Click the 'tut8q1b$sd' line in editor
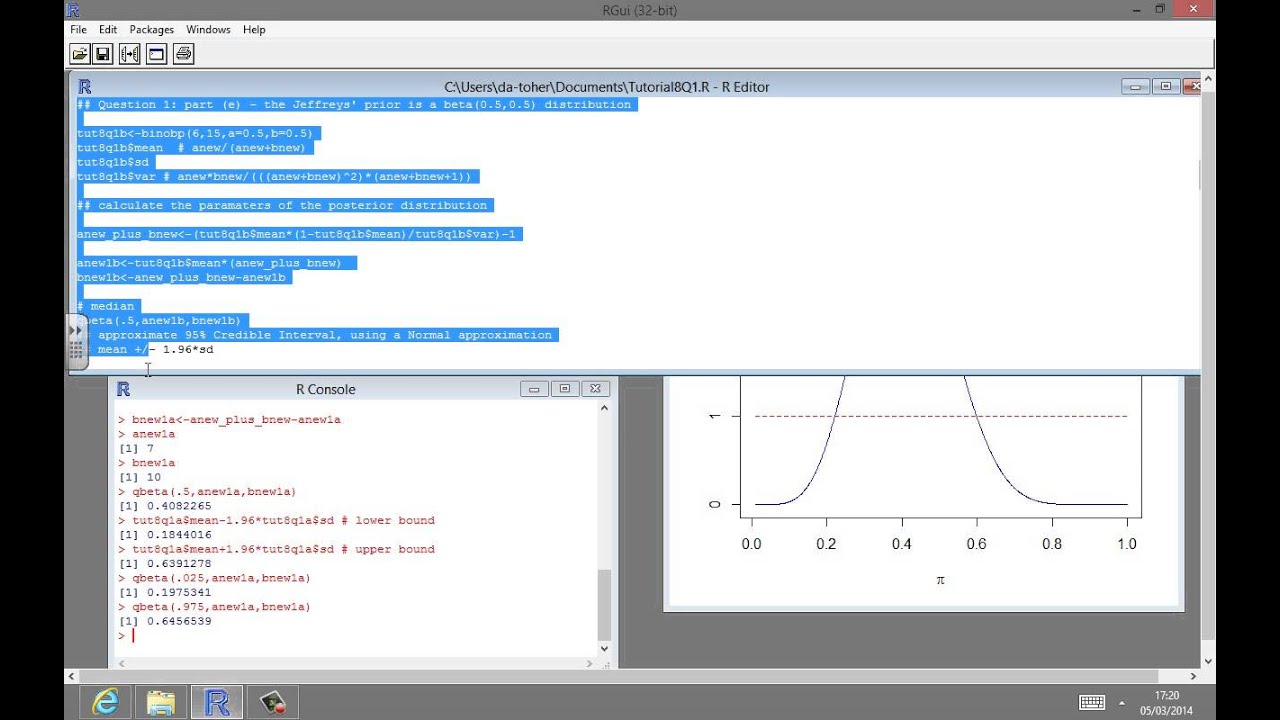The image size is (1280, 720). point(111,162)
